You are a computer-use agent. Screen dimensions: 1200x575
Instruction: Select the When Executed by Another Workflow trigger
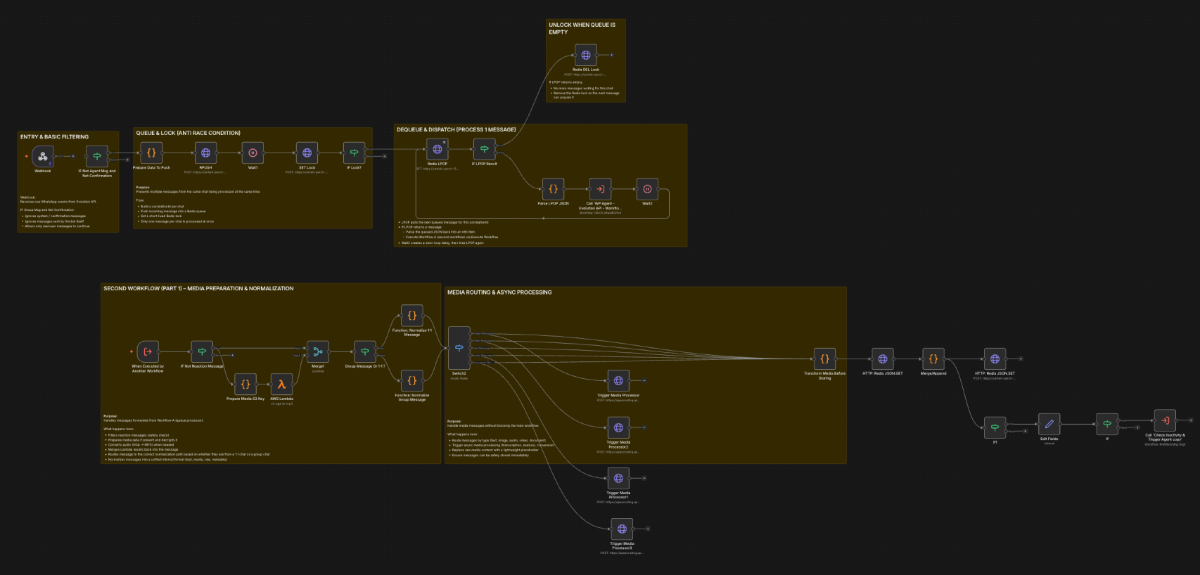coord(146,351)
